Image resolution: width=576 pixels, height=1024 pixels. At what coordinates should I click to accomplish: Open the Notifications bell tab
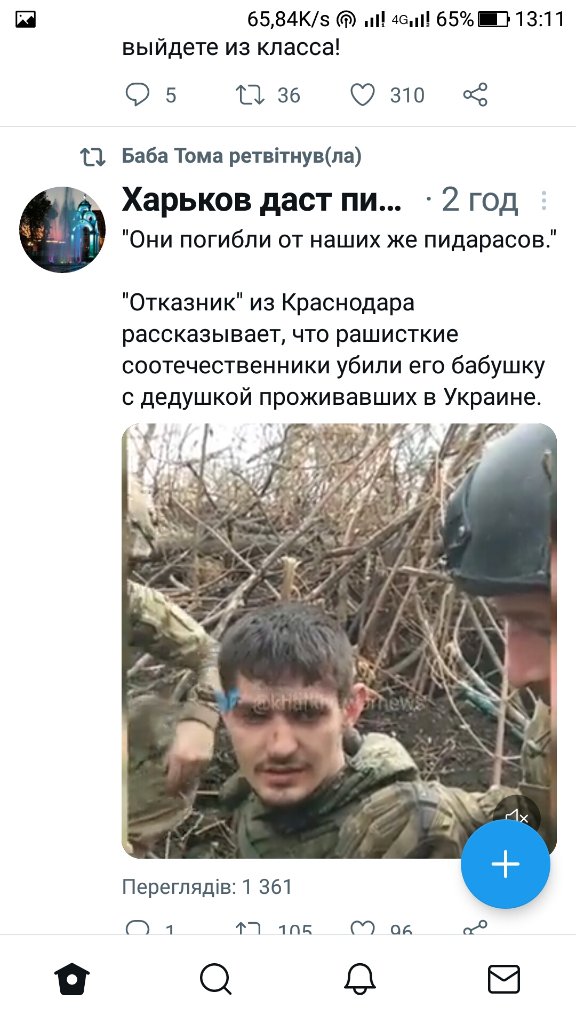pos(360,979)
